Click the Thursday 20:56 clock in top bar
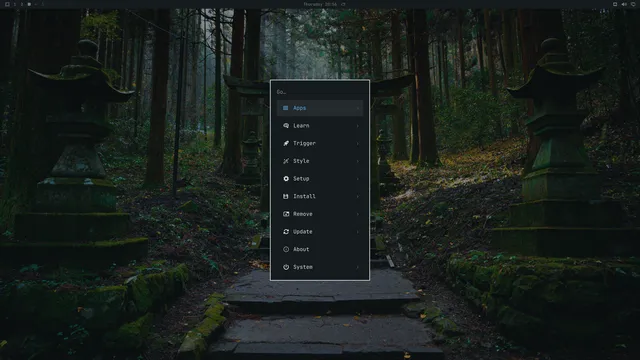The height and width of the screenshot is (360, 640). click(320, 4)
